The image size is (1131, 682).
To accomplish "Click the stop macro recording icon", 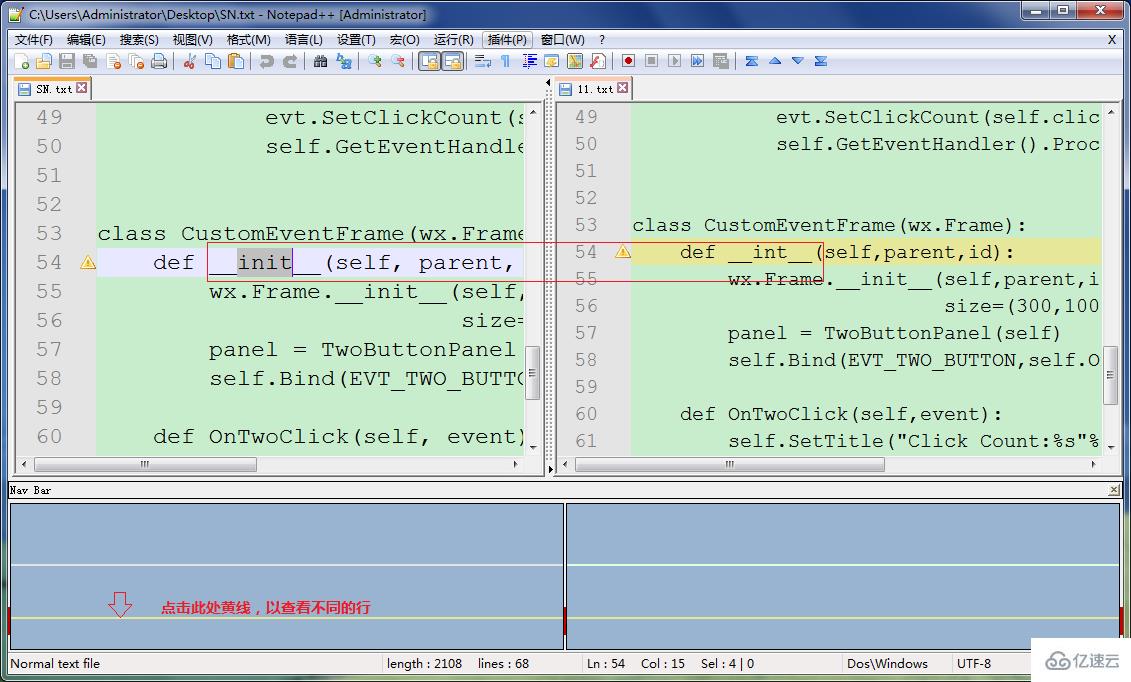I will coord(651,61).
